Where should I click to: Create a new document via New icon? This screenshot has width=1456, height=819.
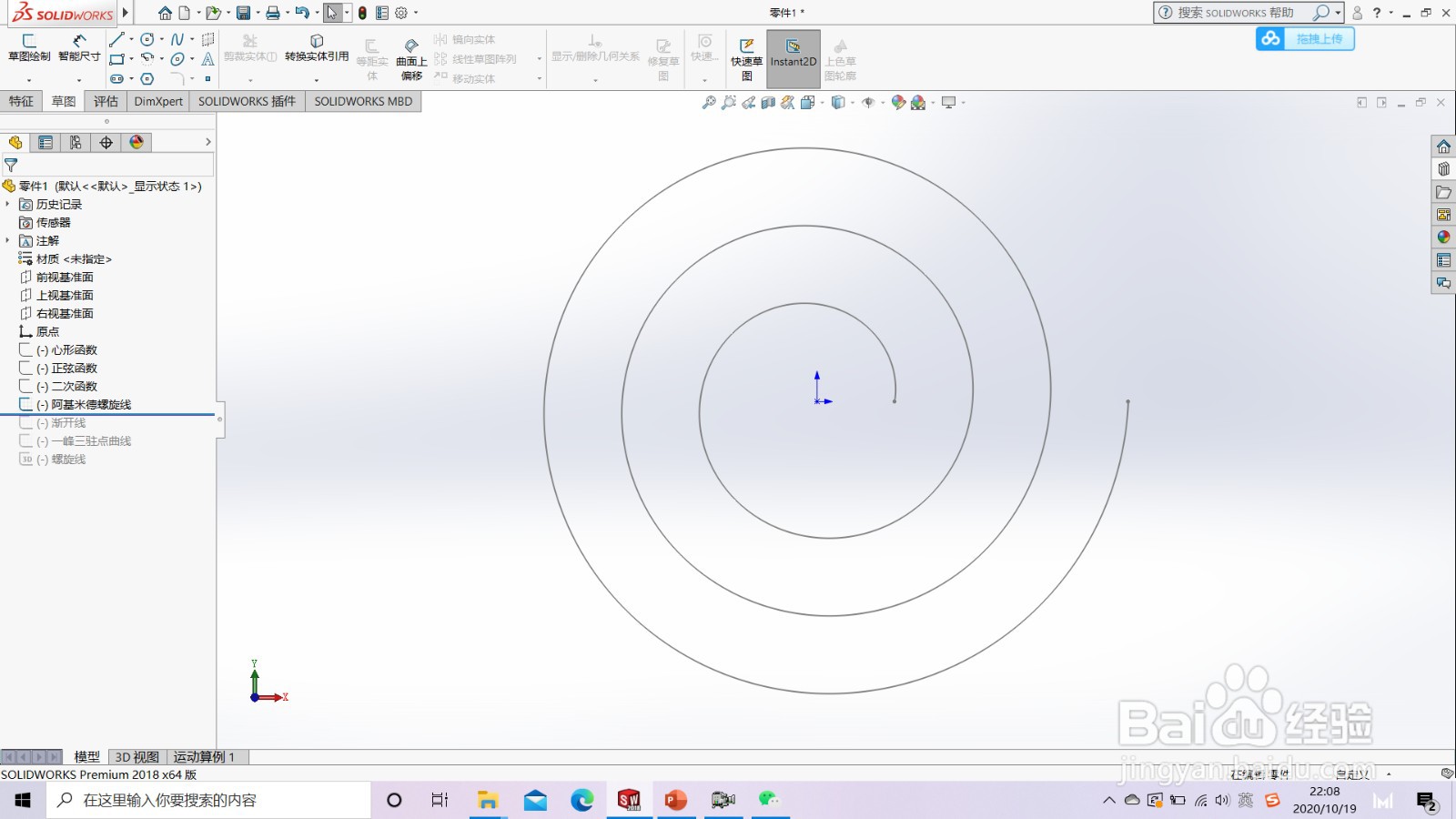(185, 13)
